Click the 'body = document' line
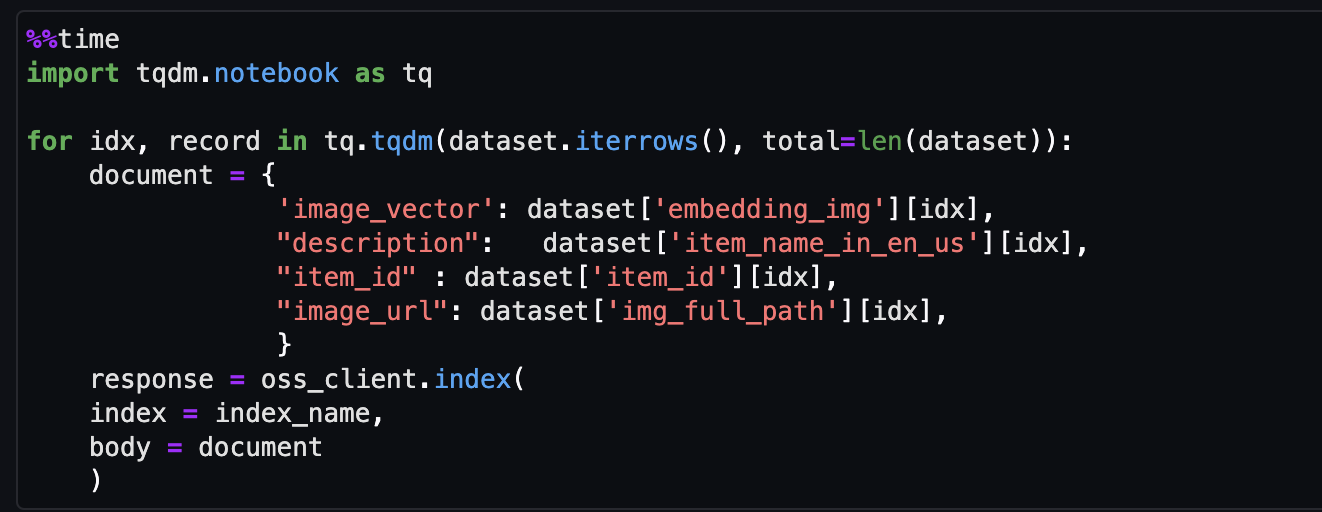 206,448
